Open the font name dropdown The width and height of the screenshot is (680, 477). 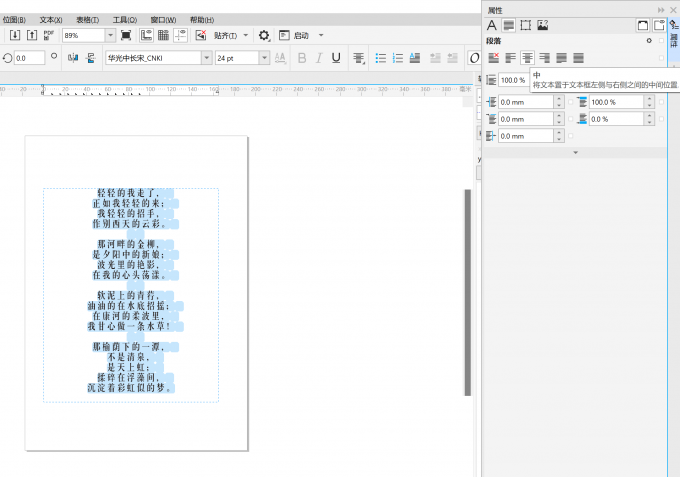point(207,58)
